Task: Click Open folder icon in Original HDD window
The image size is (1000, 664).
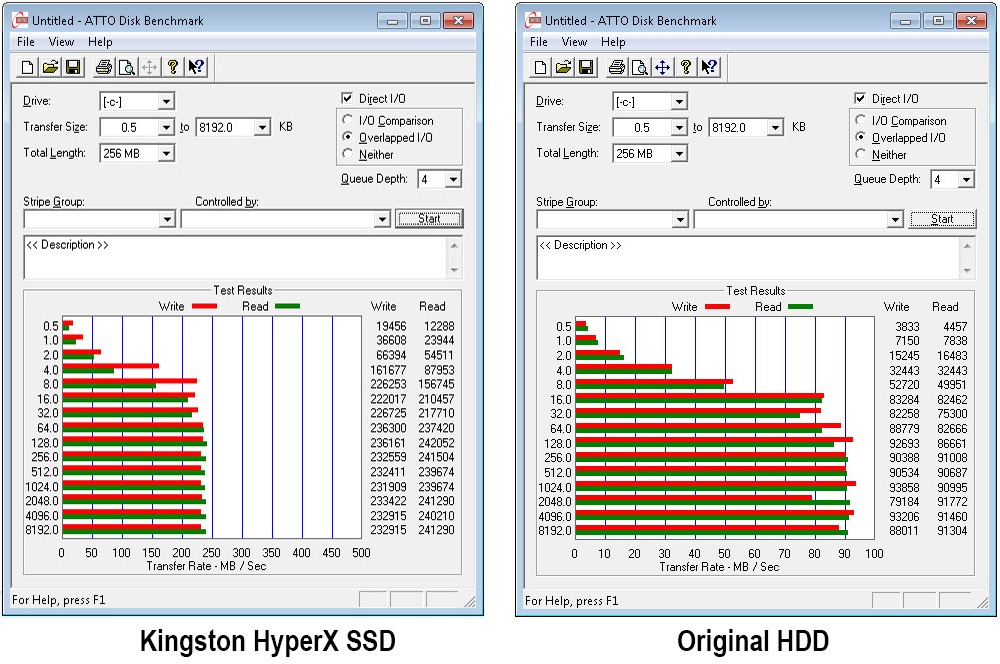Action: [563, 67]
